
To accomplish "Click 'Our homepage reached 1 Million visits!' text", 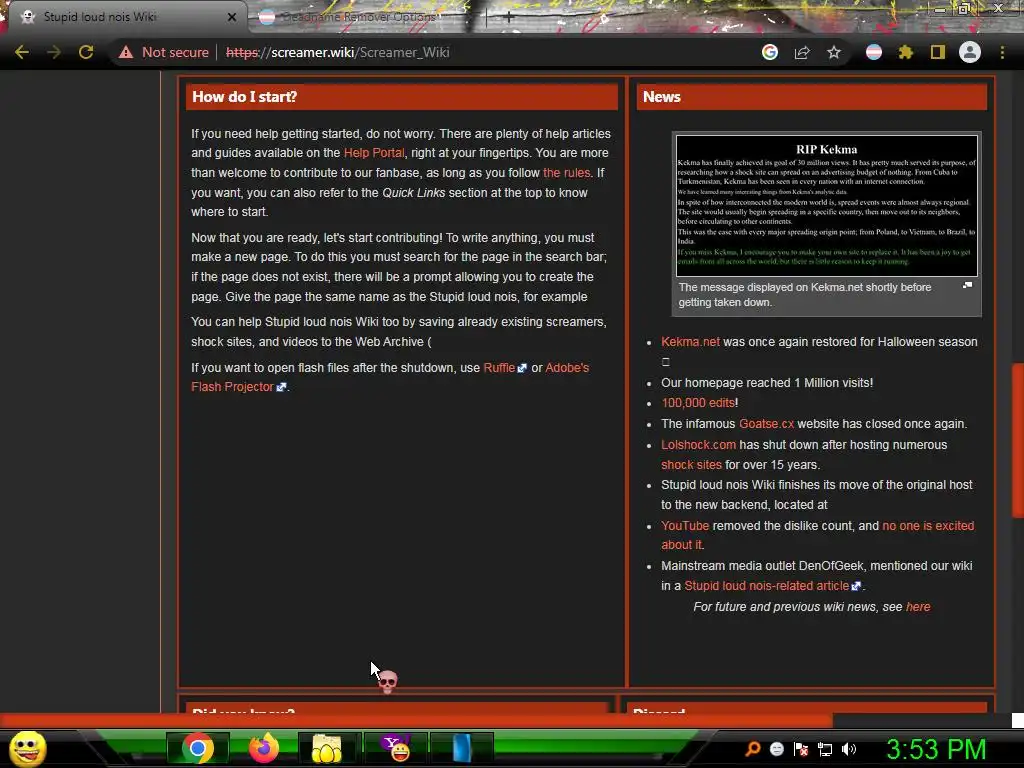I will 767,383.
